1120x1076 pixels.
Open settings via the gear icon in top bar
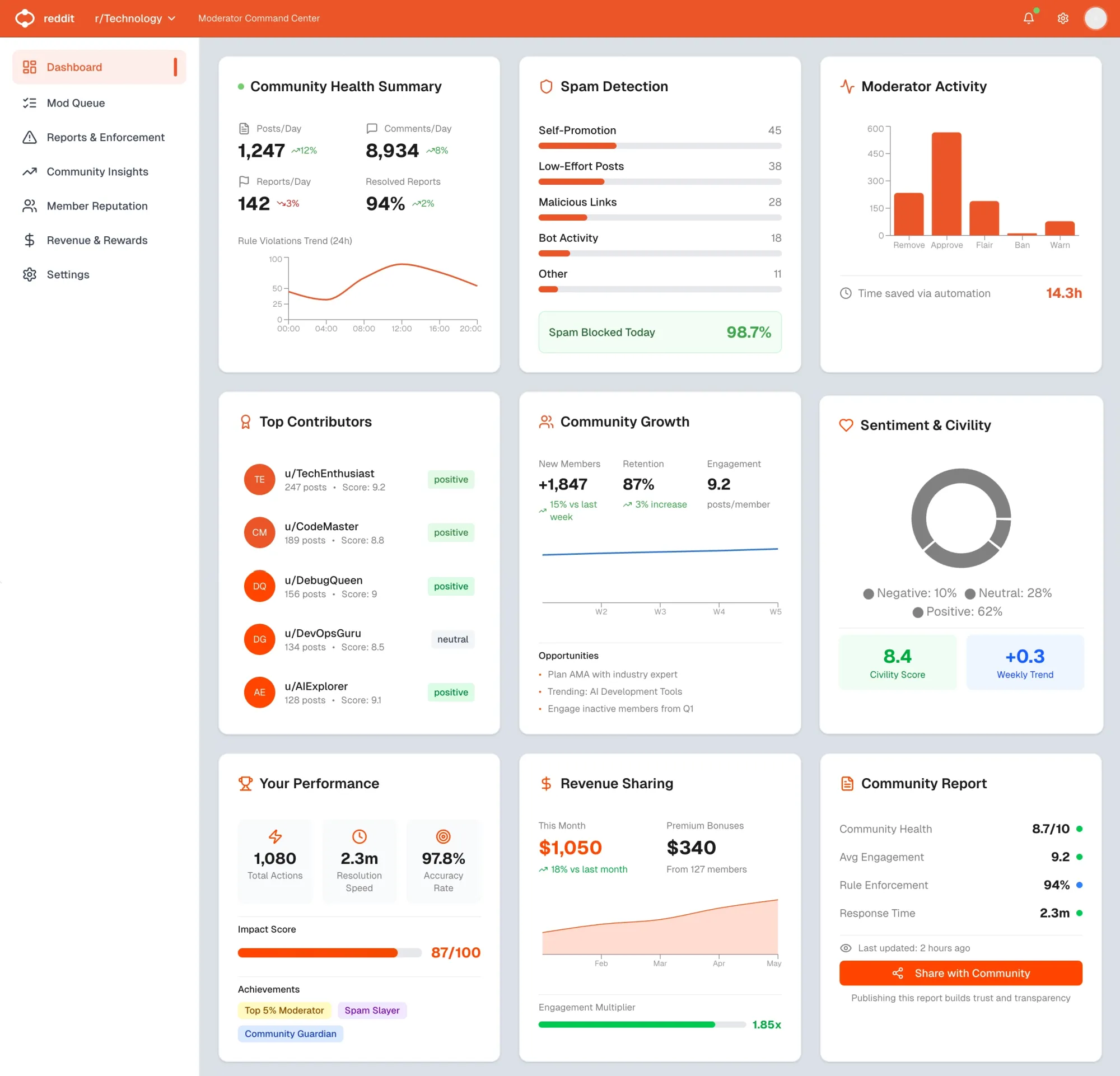tap(1063, 18)
